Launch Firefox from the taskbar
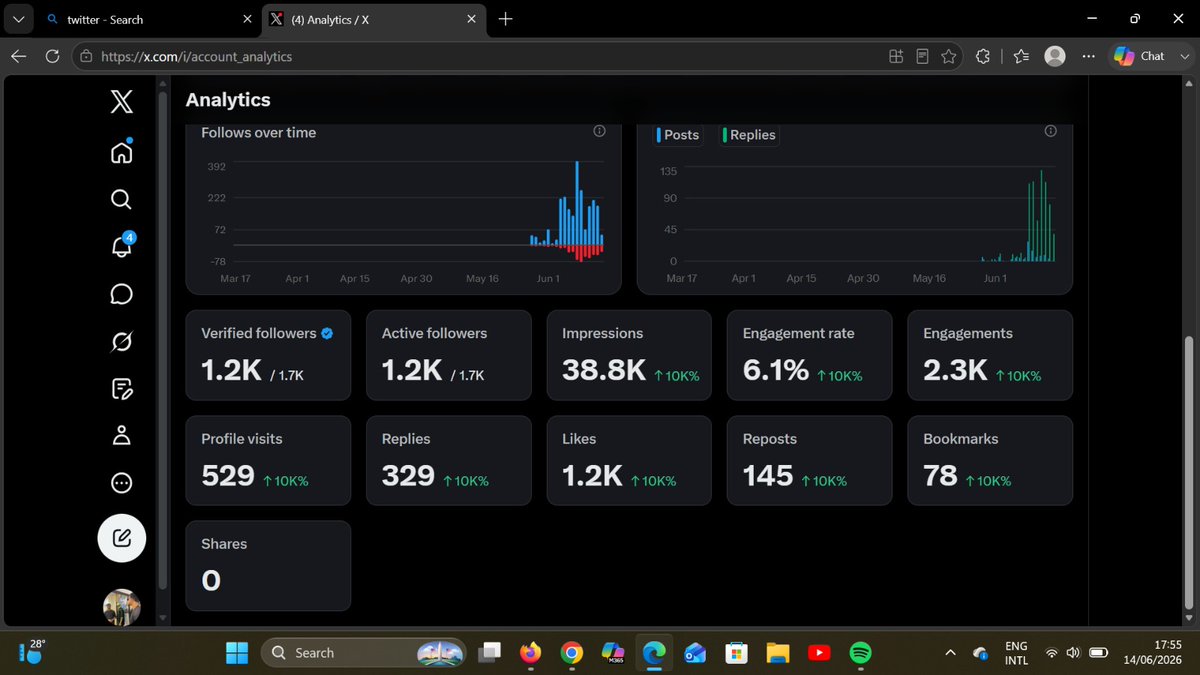This screenshot has height=675, width=1200. (530, 653)
